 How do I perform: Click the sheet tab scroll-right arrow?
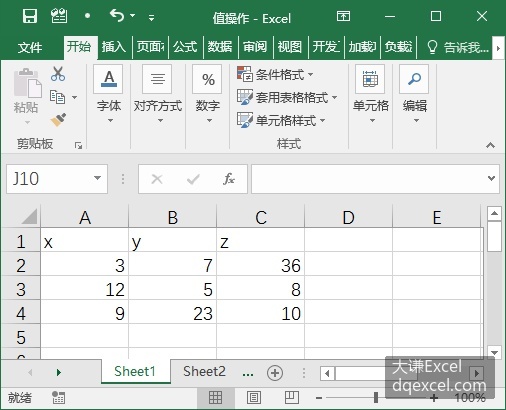tap(59, 372)
